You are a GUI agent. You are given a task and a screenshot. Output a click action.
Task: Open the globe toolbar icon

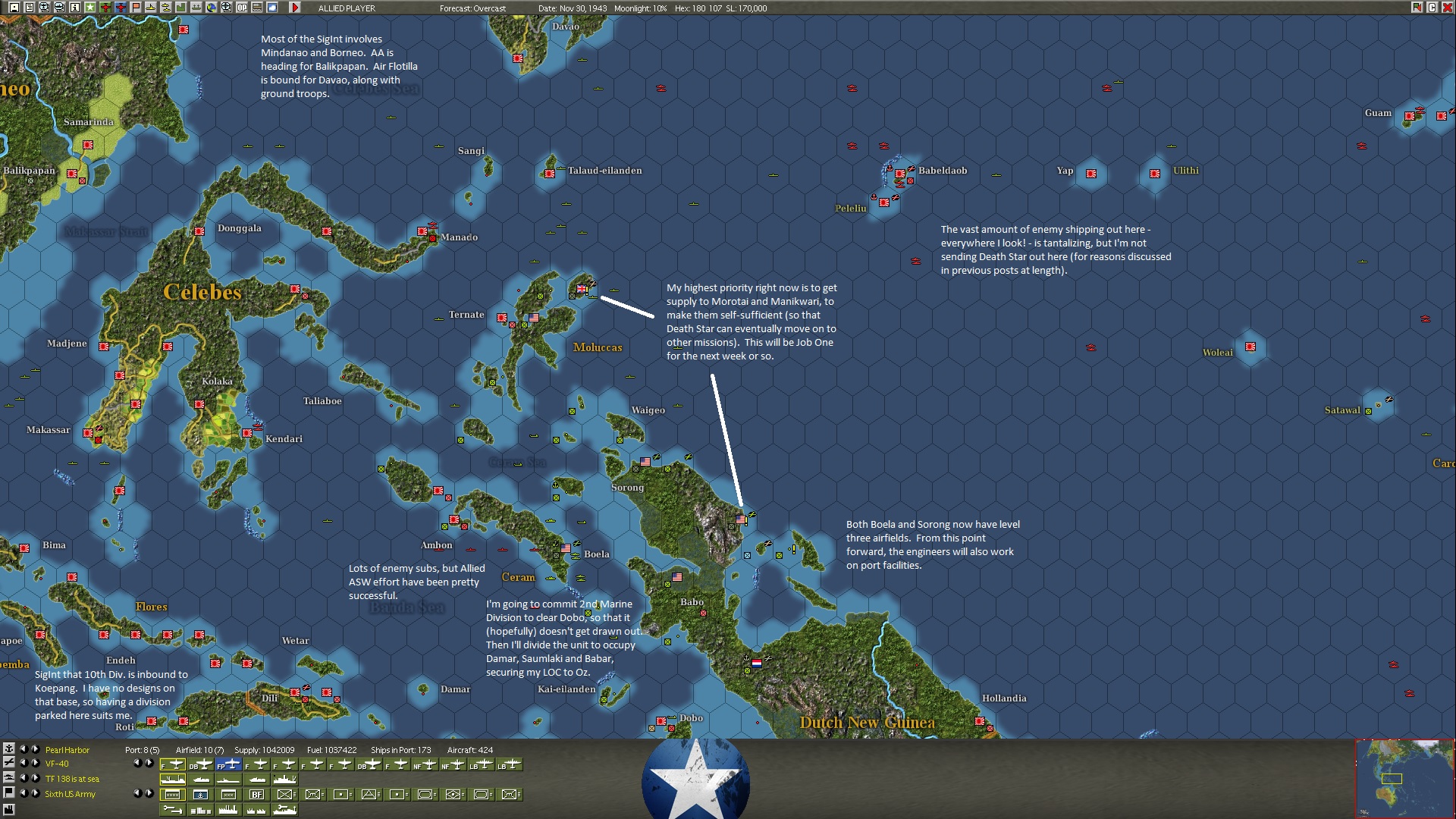(212, 8)
